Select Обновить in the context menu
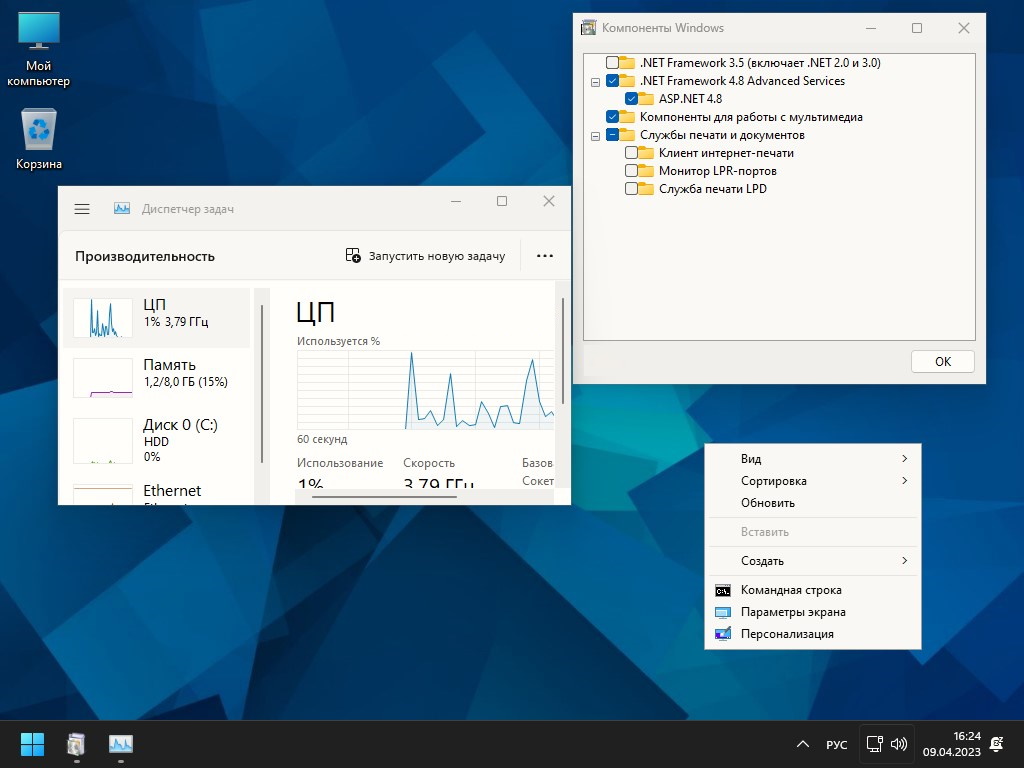 tap(768, 503)
